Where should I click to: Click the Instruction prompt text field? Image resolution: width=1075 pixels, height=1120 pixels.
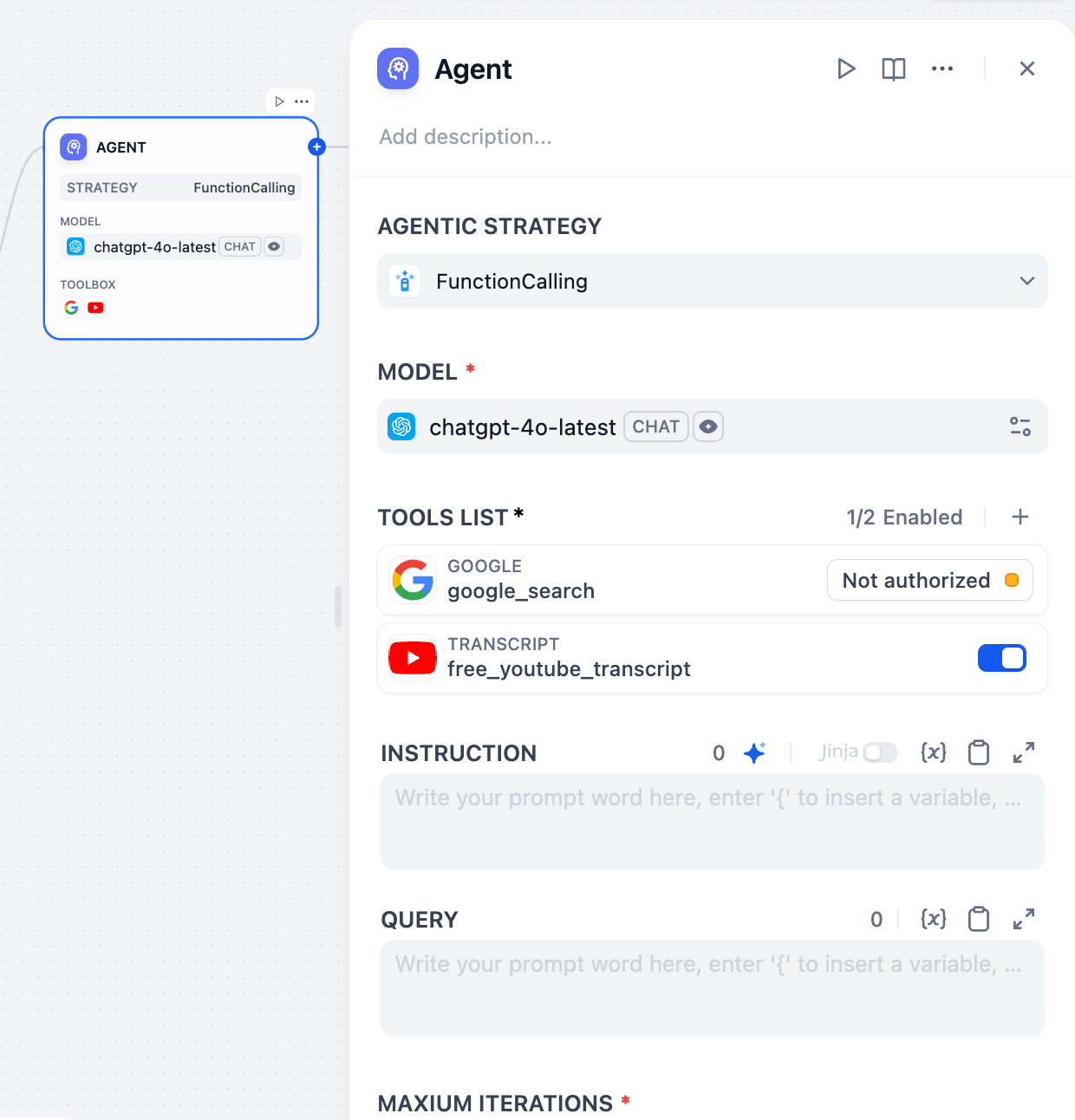pos(713,822)
